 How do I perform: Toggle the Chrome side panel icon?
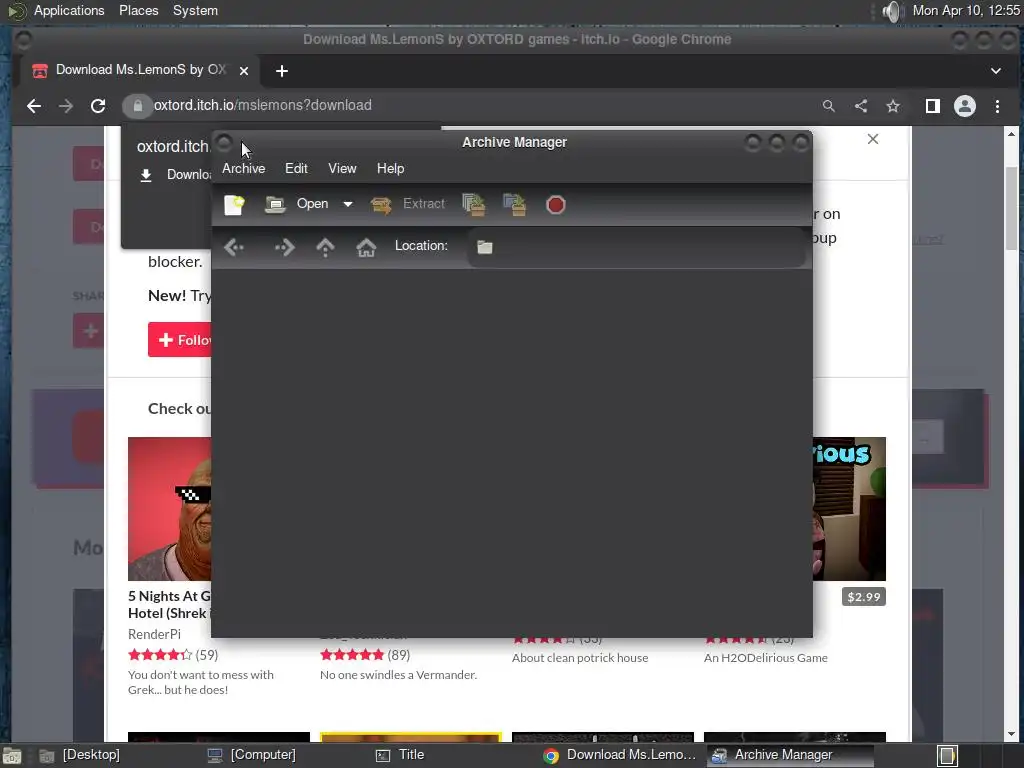(933, 106)
